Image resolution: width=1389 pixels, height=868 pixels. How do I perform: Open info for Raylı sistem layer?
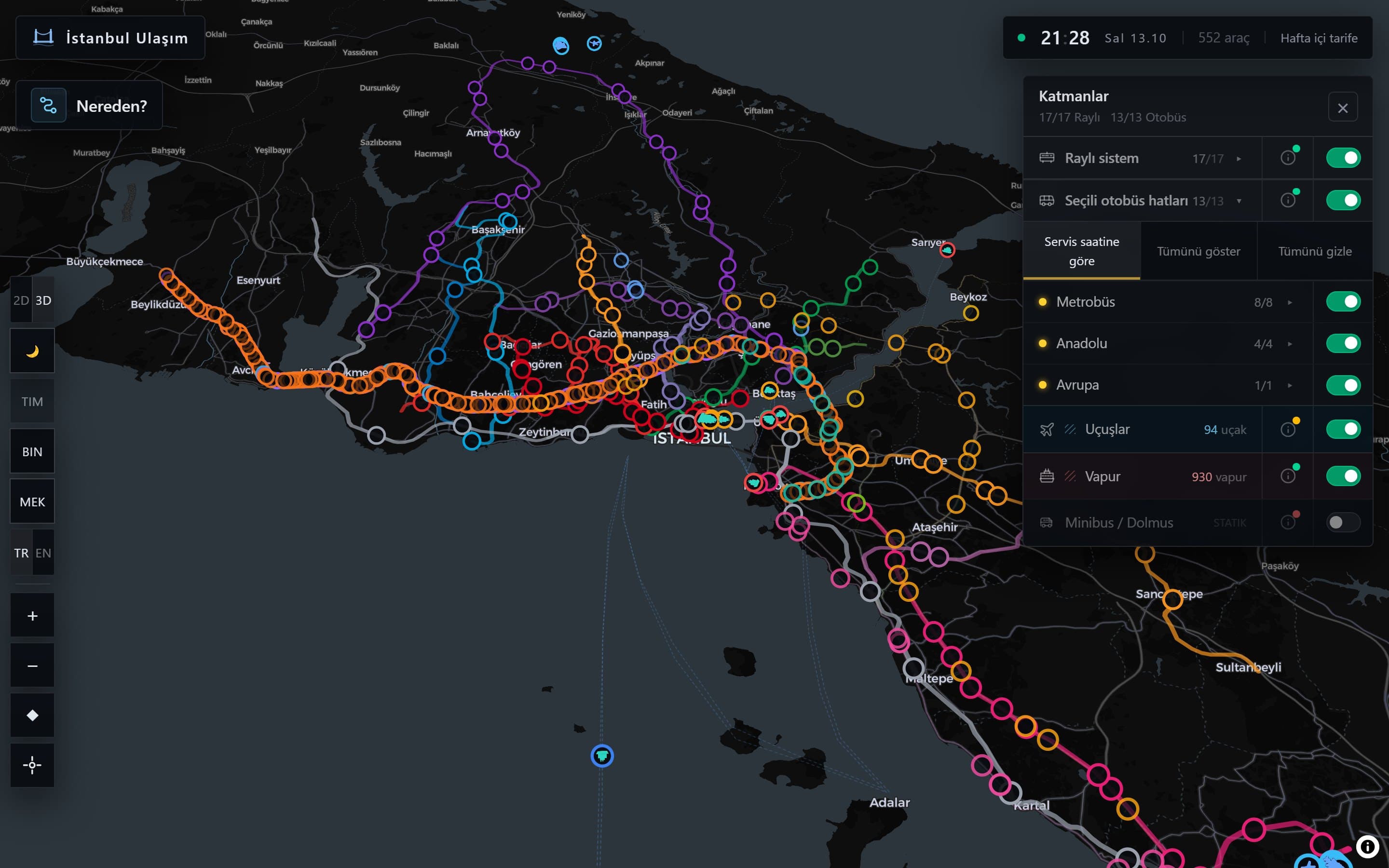(1287, 158)
